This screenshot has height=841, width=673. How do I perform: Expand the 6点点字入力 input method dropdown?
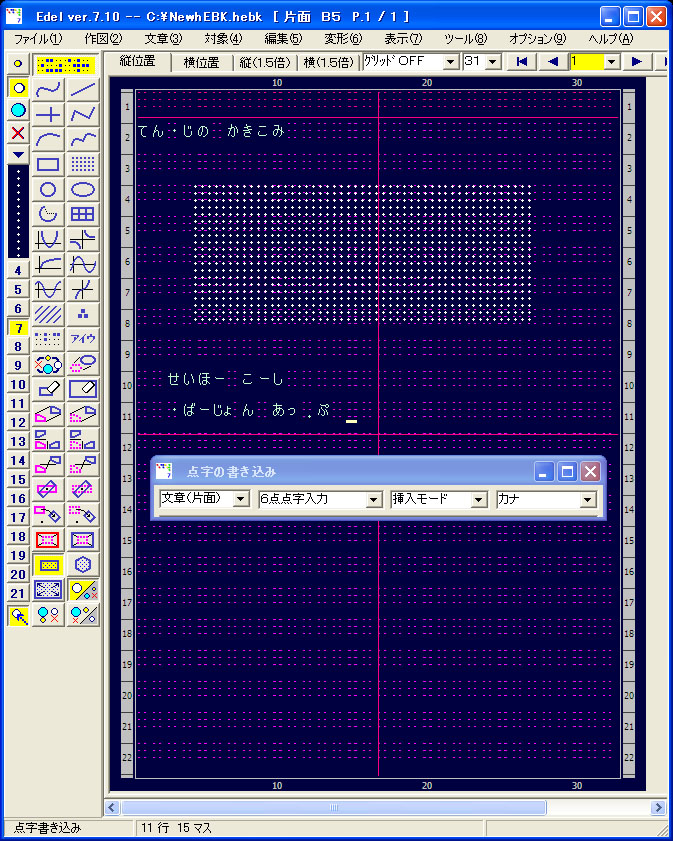tap(374, 499)
